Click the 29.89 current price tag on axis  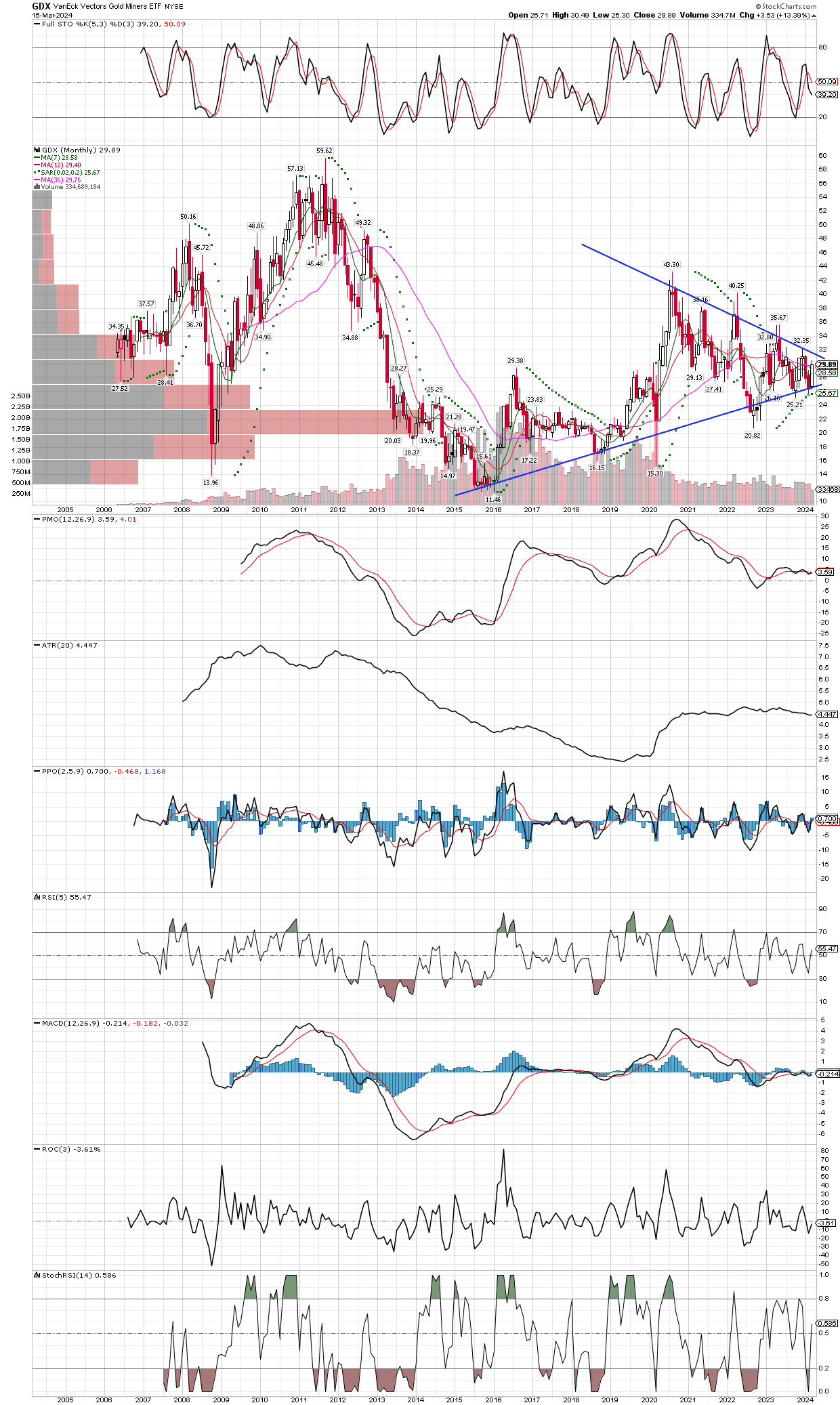pyautogui.click(x=827, y=365)
